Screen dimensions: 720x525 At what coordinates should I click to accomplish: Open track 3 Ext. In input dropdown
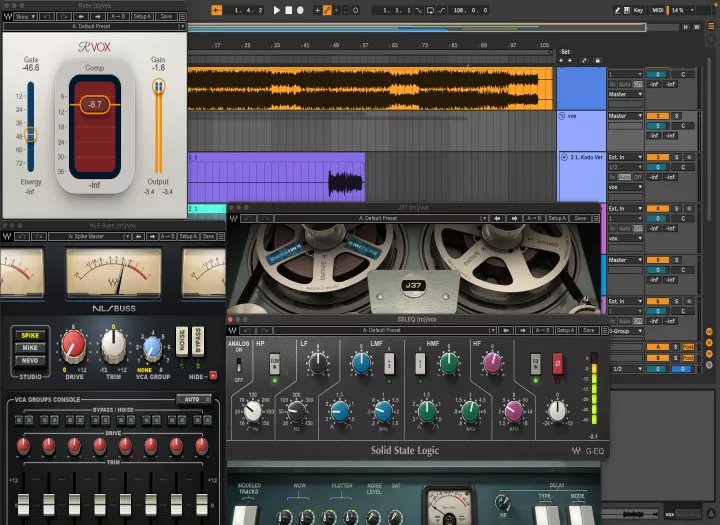pos(625,157)
